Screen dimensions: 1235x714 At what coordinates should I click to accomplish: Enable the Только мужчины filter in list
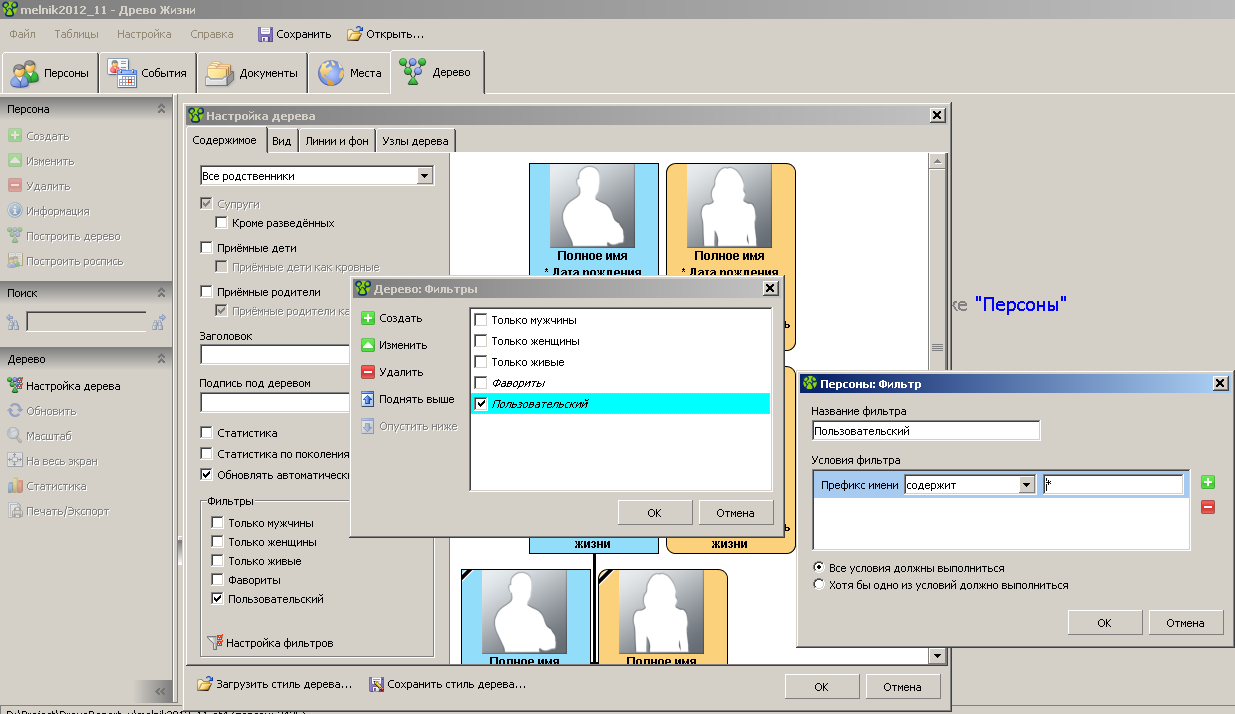click(x=481, y=320)
